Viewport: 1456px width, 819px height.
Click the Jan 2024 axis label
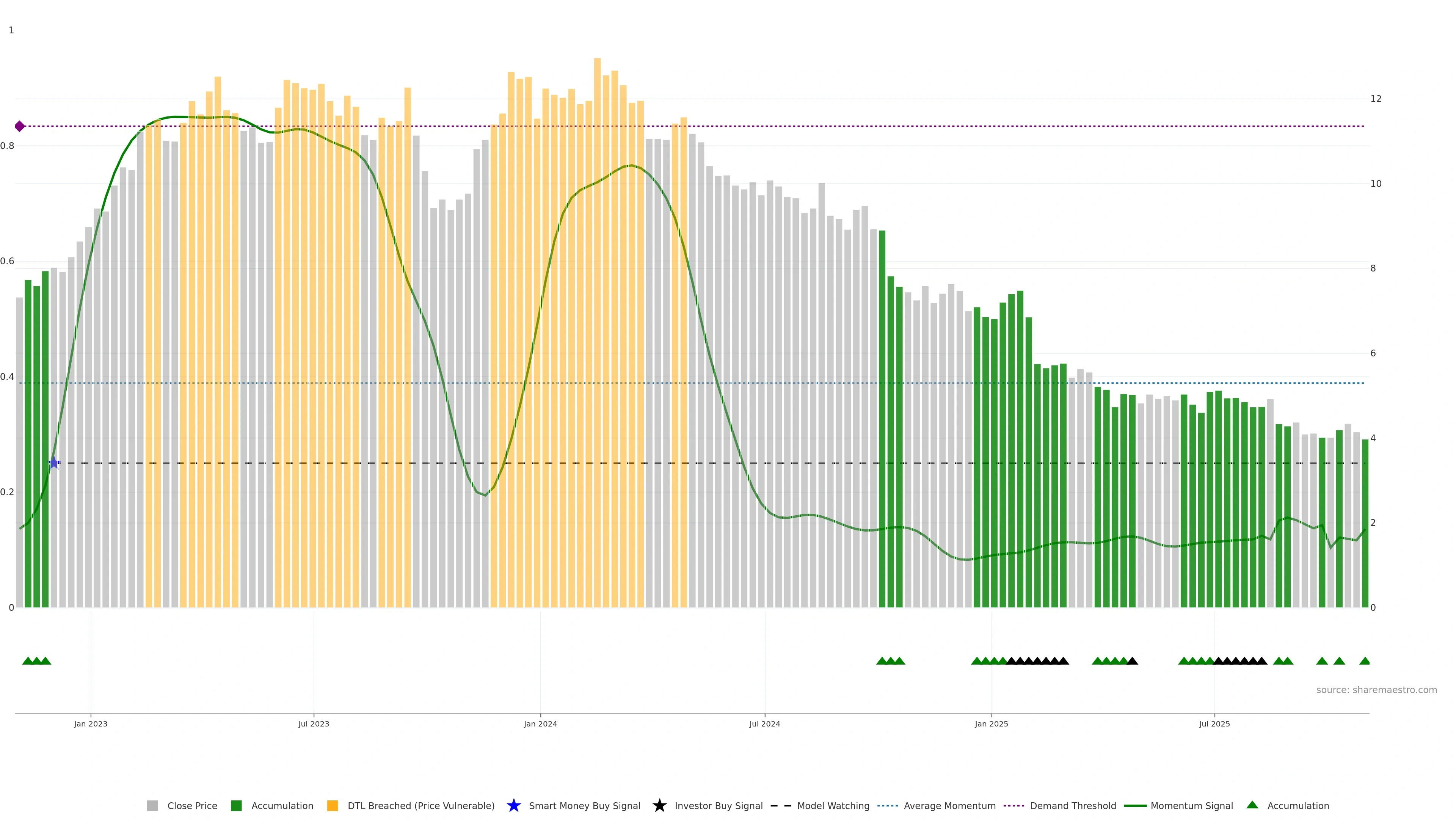click(540, 723)
